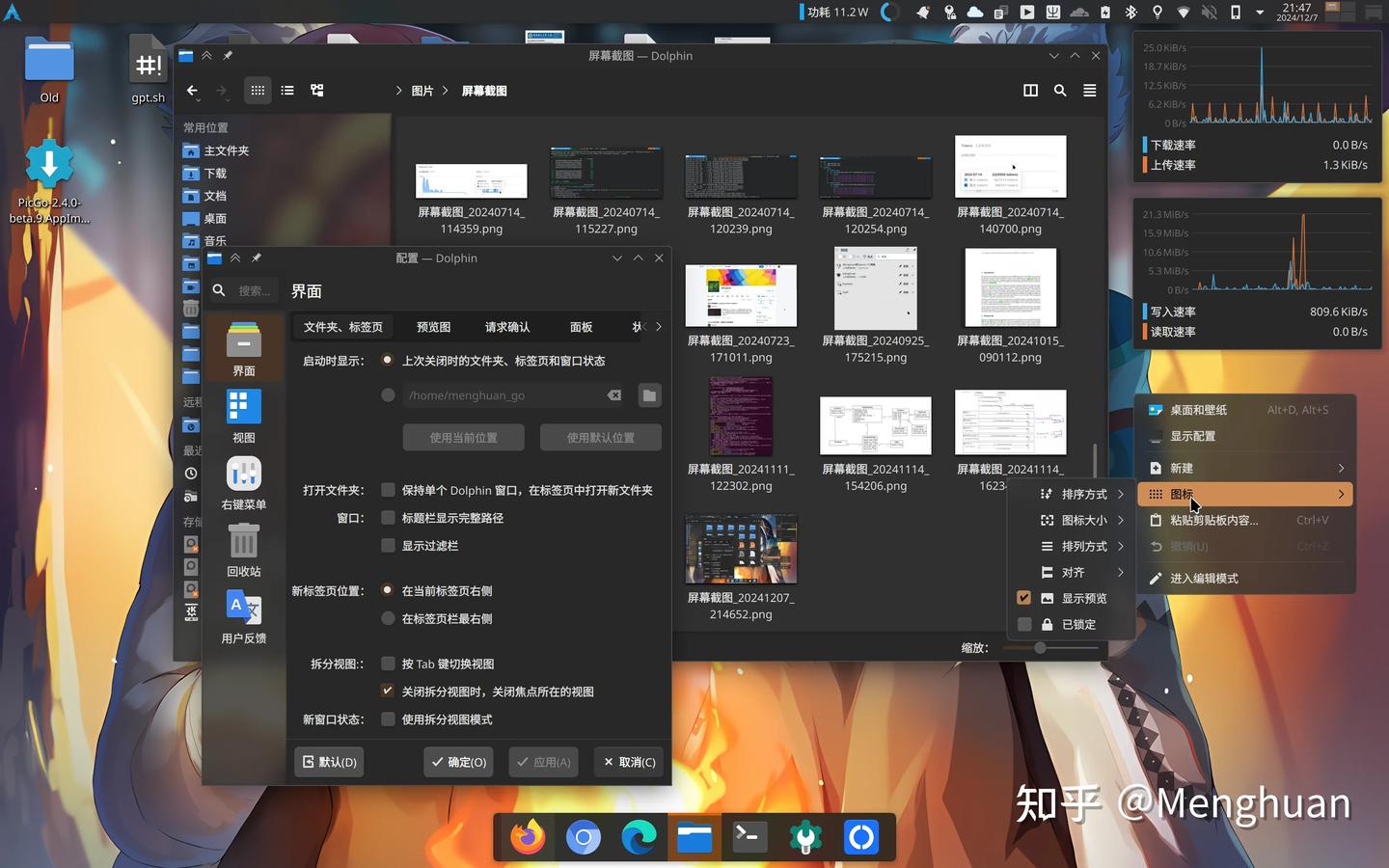The image size is (1389, 868).
Task: Open the hamburger menu in Dolphin
Action: (x=1088, y=90)
